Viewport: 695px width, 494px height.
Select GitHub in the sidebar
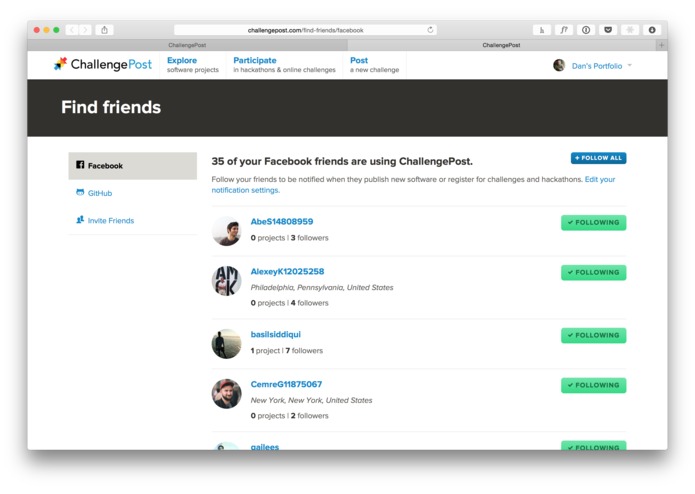(x=100, y=193)
